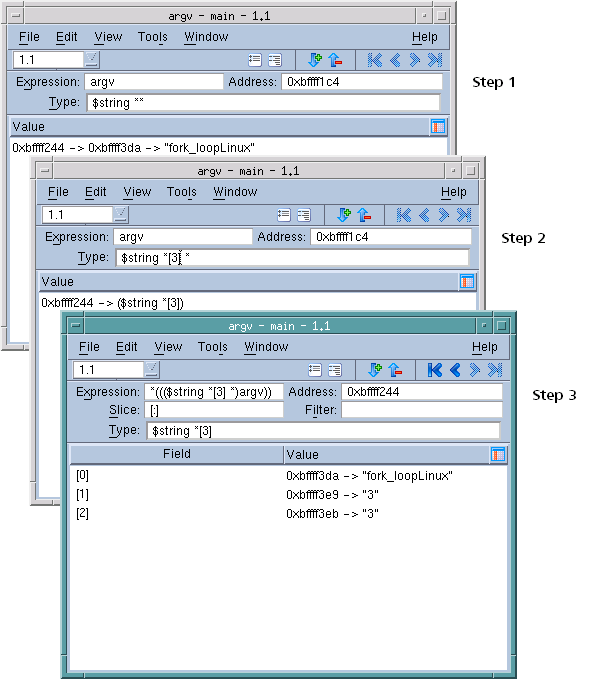Open the 1.1 thread dropdown in the front window
Image resolution: width=600 pixels, height=679 pixels.
tap(150, 370)
